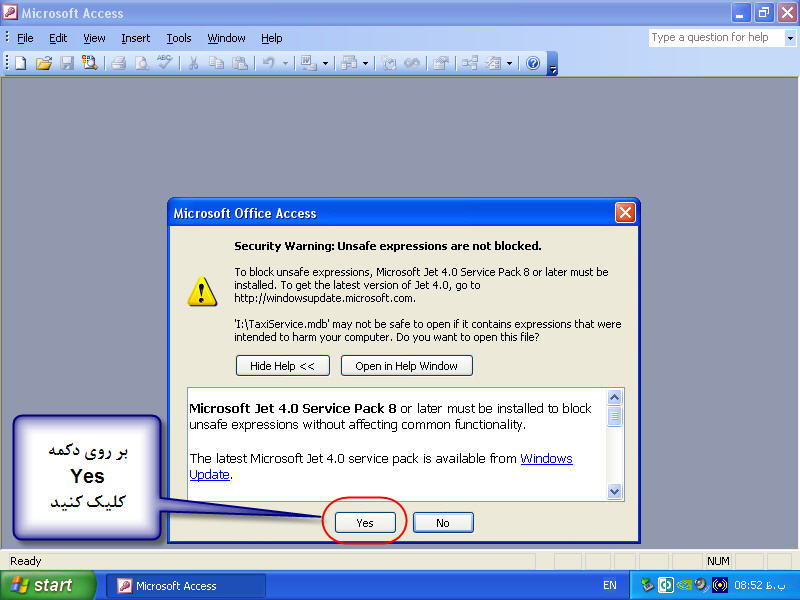This screenshot has width=800, height=600.
Task: Click the Ready status bar text
Action: [26, 561]
